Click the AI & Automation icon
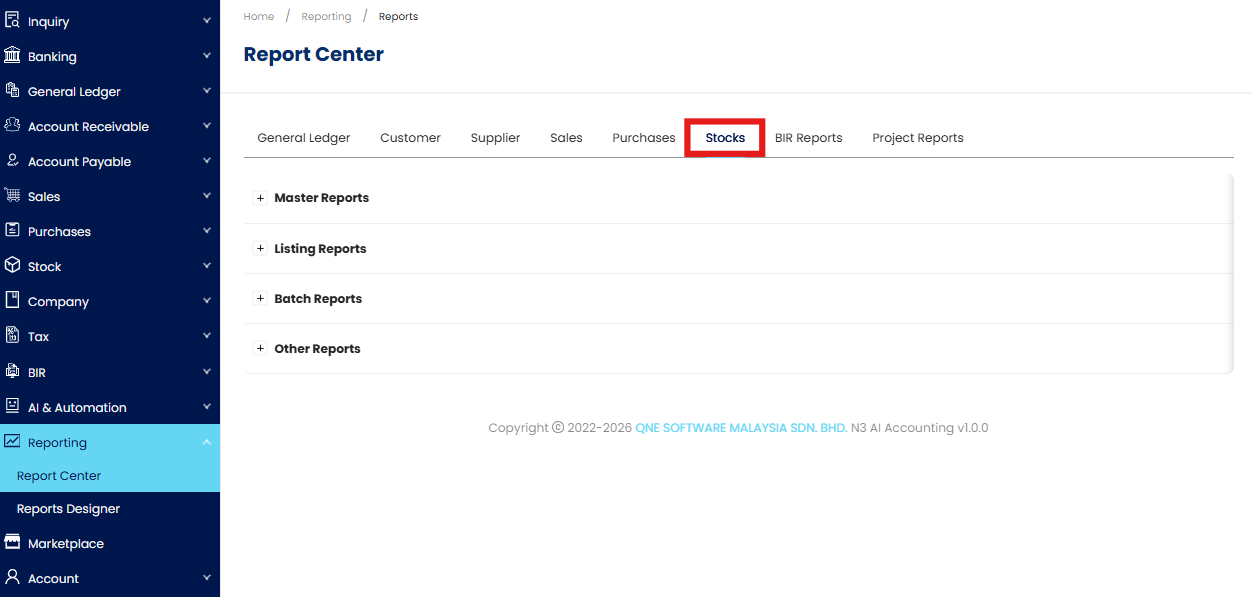 click(12, 406)
